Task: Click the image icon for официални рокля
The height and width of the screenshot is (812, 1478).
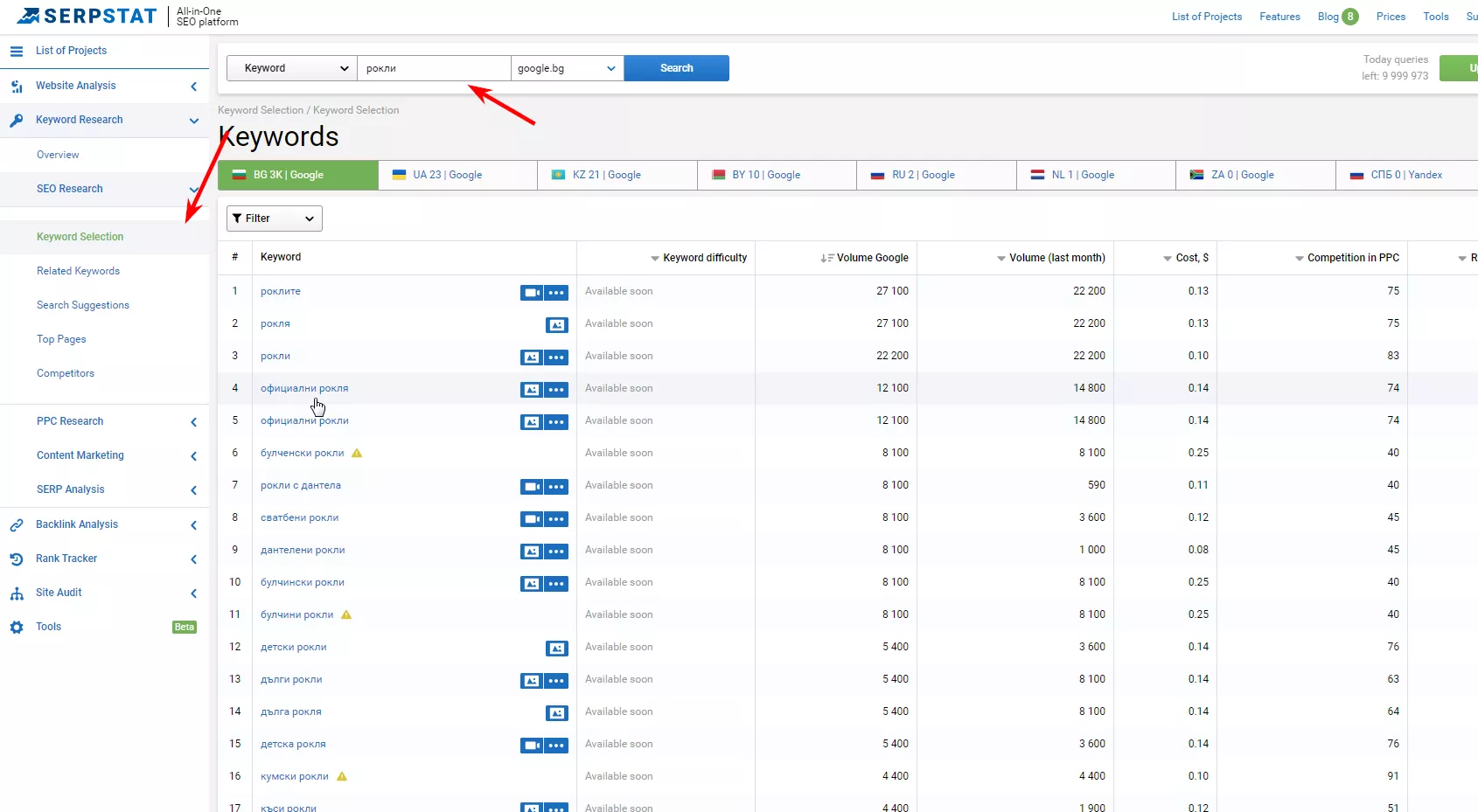Action: point(532,390)
